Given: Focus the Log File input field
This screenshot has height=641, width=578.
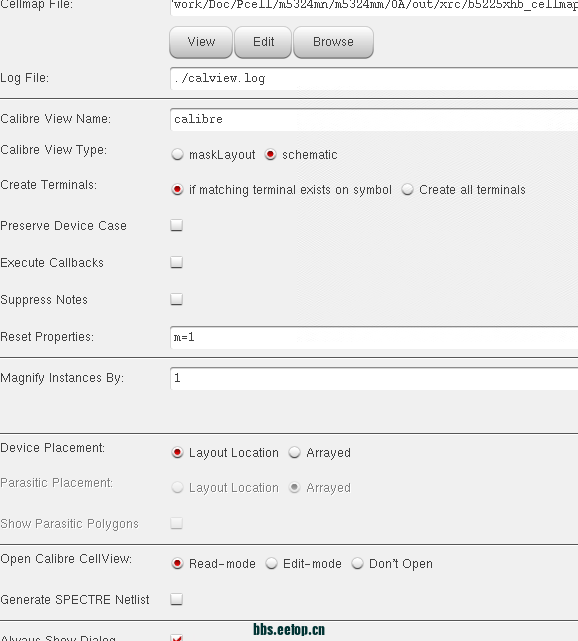Looking at the screenshot, I should coord(374,78).
